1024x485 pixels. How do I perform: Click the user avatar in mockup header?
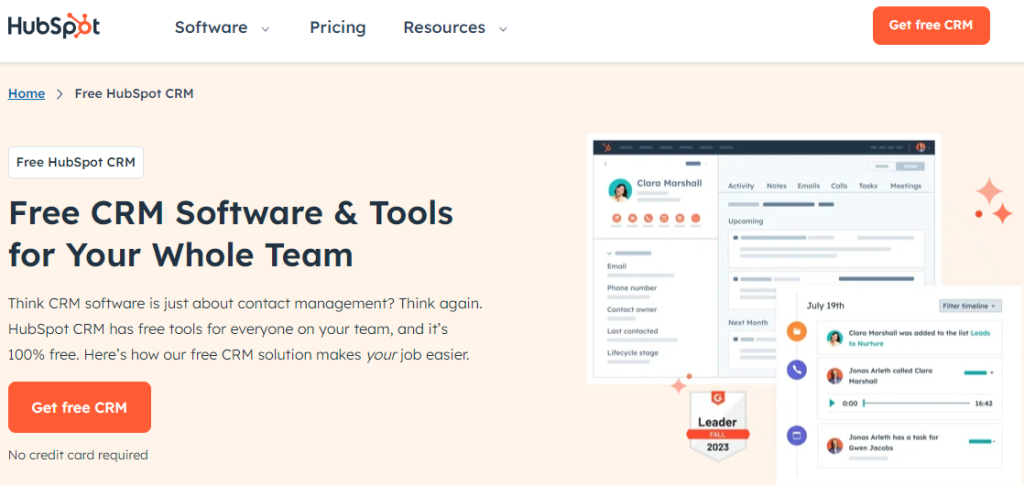921,148
